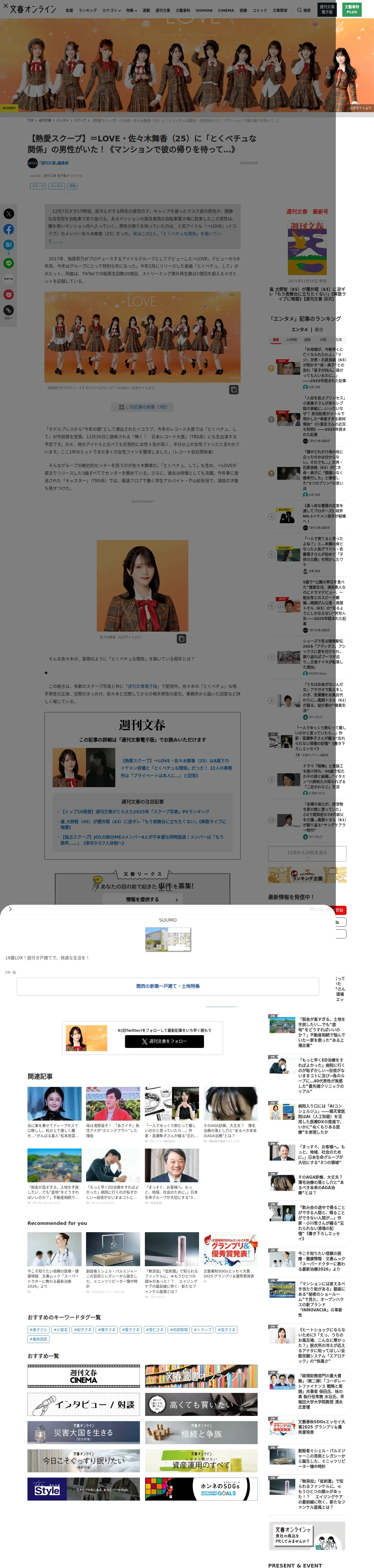Open the トップ10発表 スクープ写真 article link
The width and height of the screenshot is (374, 1568).
[x=135, y=811]
